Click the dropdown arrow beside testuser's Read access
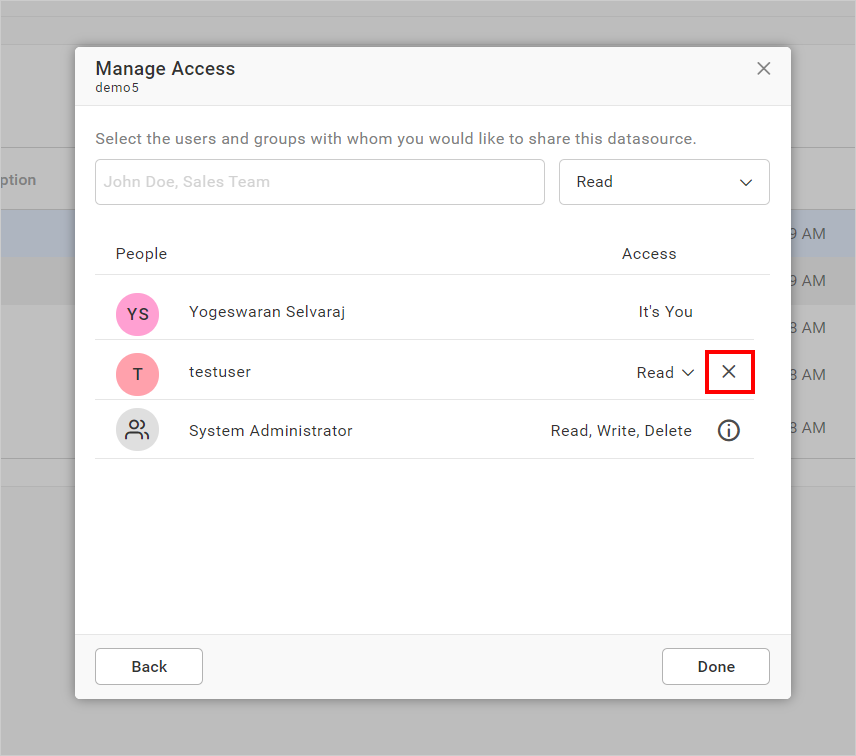The height and width of the screenshot is (756, 856). pyautogui.click(x=690, y=372)
